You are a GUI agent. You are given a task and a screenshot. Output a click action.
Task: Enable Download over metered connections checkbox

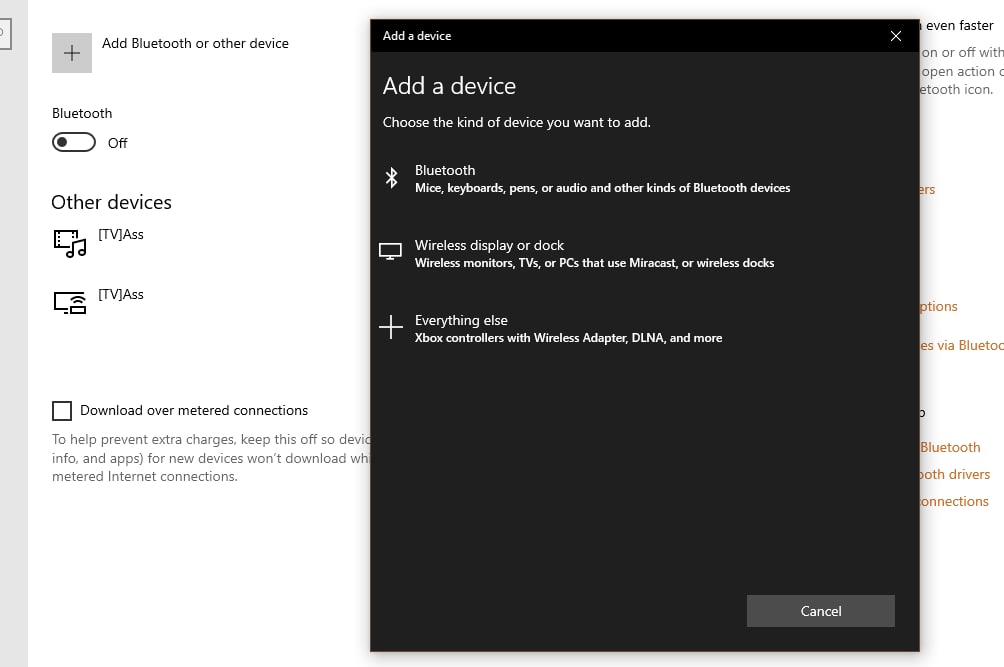pyautogui.click(x=62, y=411)
